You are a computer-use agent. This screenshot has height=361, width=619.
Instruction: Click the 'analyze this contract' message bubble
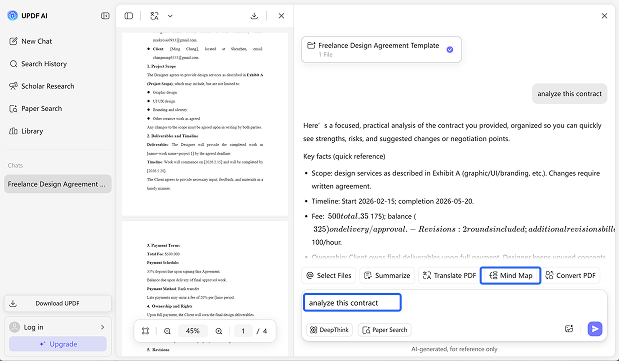click(x=569, y=94)
